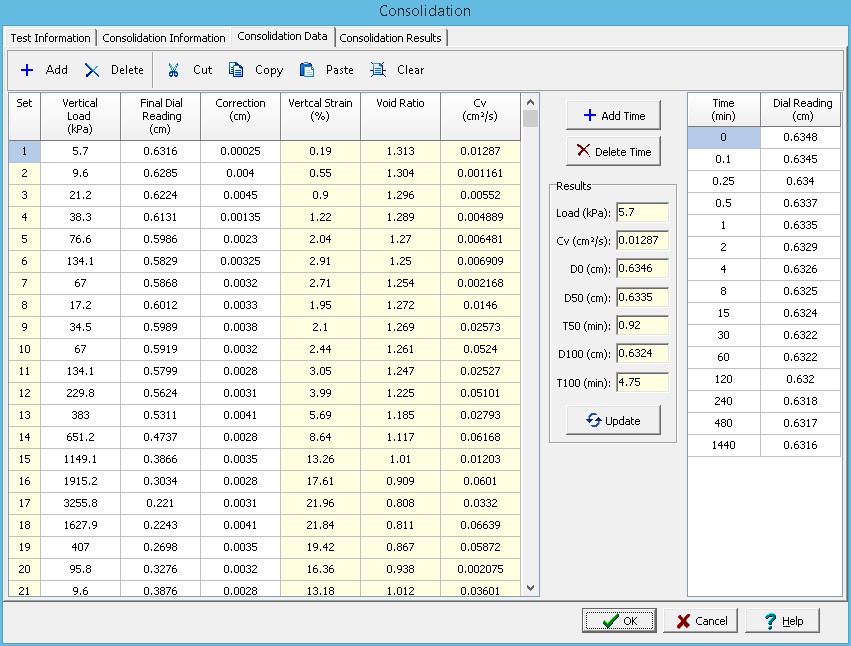Cancel the Consolidation dialog

point(701,621)
